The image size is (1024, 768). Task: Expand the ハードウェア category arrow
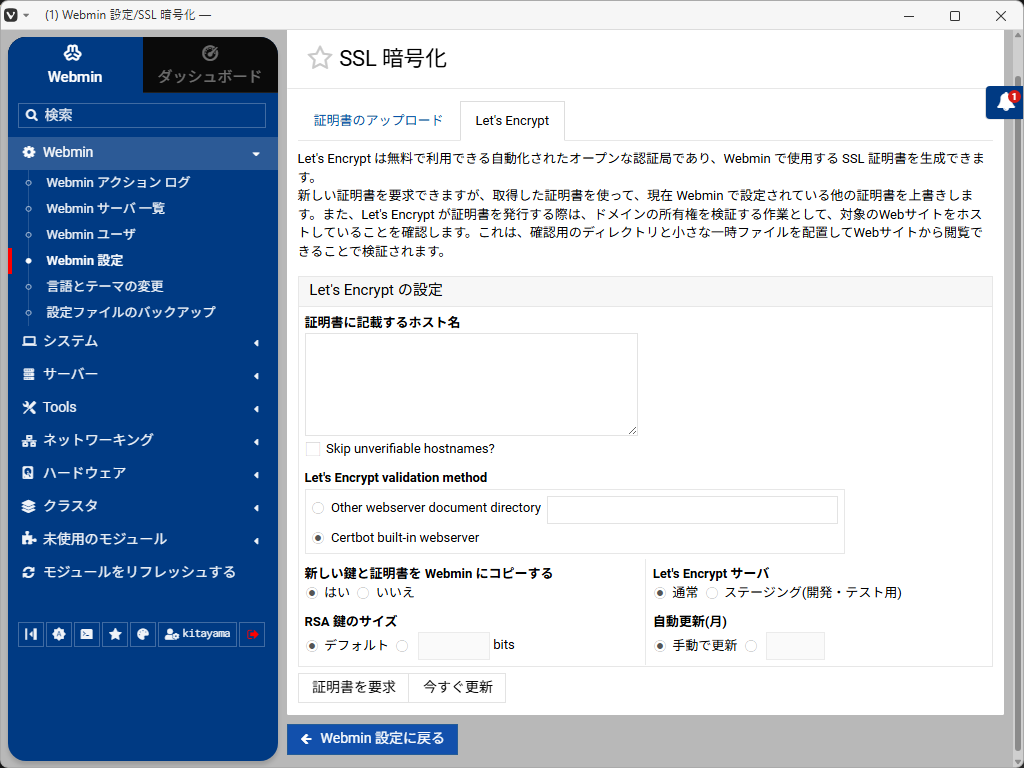(x=256, y=475)
